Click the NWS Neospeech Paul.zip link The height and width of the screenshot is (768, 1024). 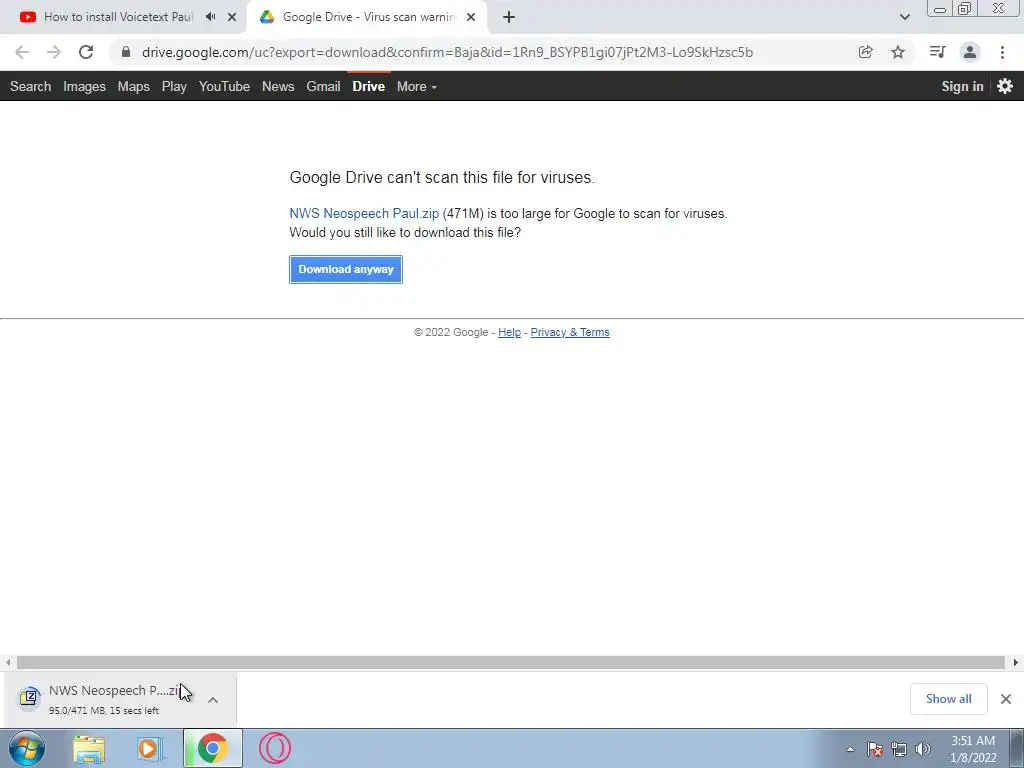(364, 214)
